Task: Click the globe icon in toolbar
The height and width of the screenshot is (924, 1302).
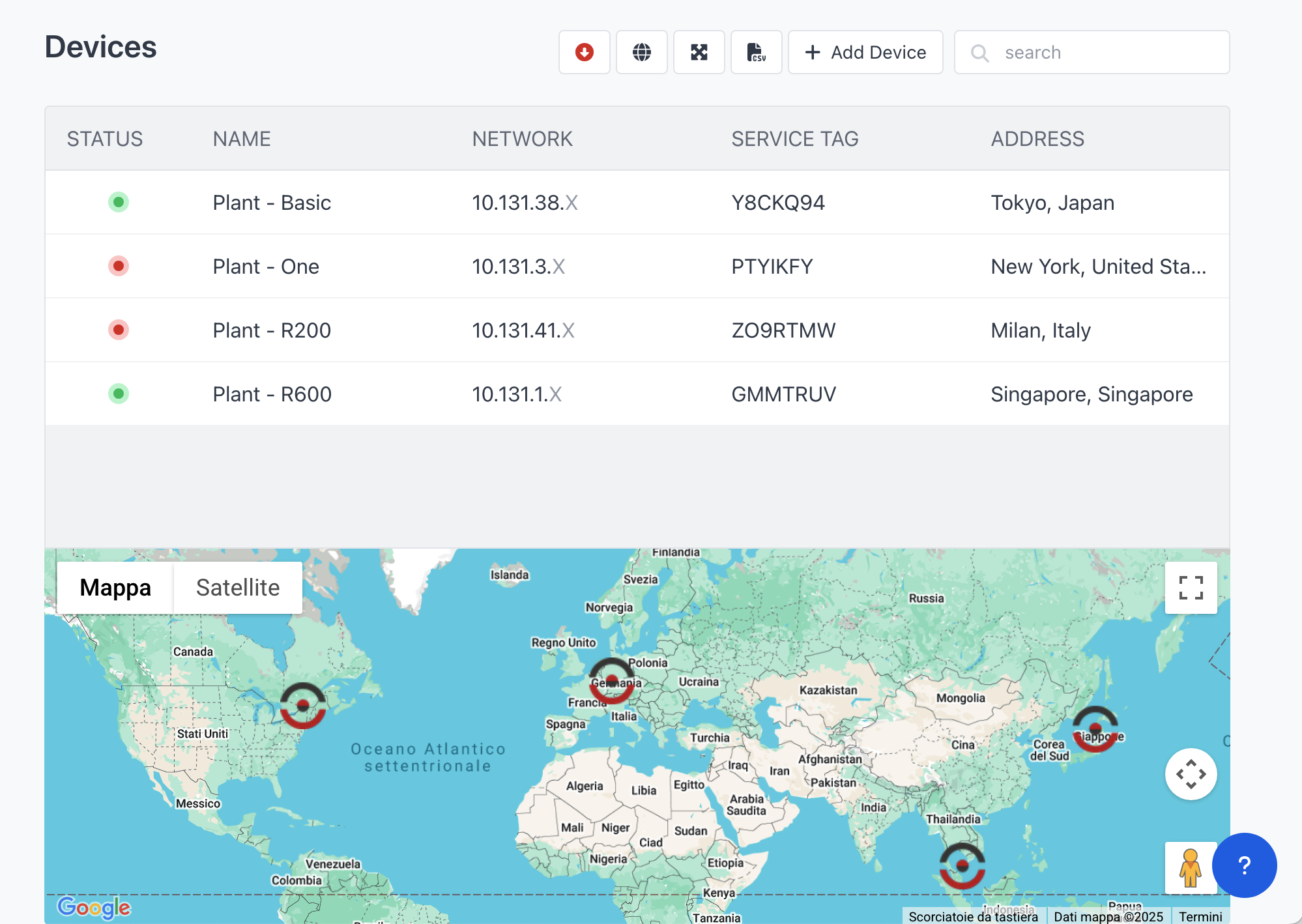Action: click(641, 52)
